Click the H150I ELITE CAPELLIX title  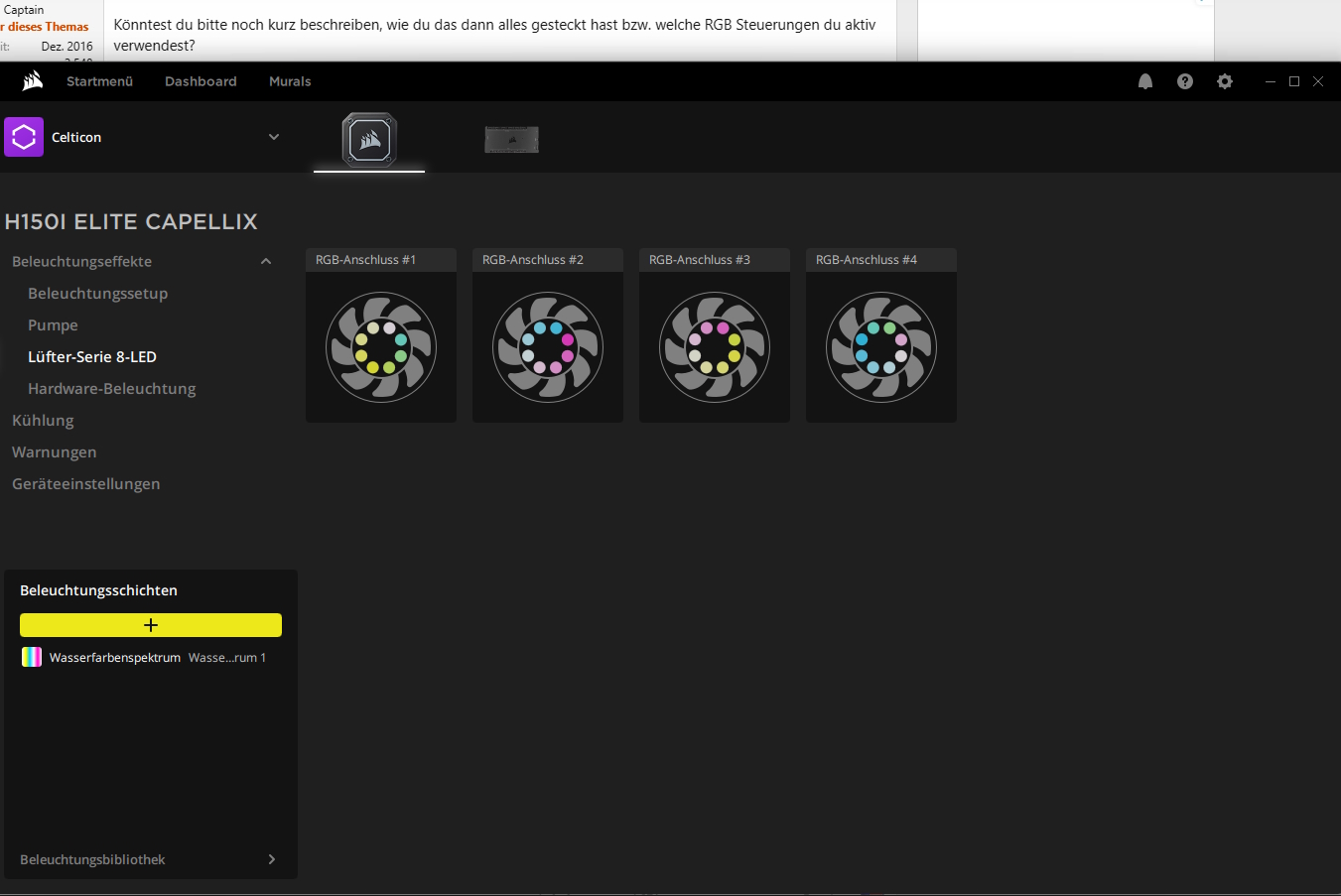click(x=131, y=221)
